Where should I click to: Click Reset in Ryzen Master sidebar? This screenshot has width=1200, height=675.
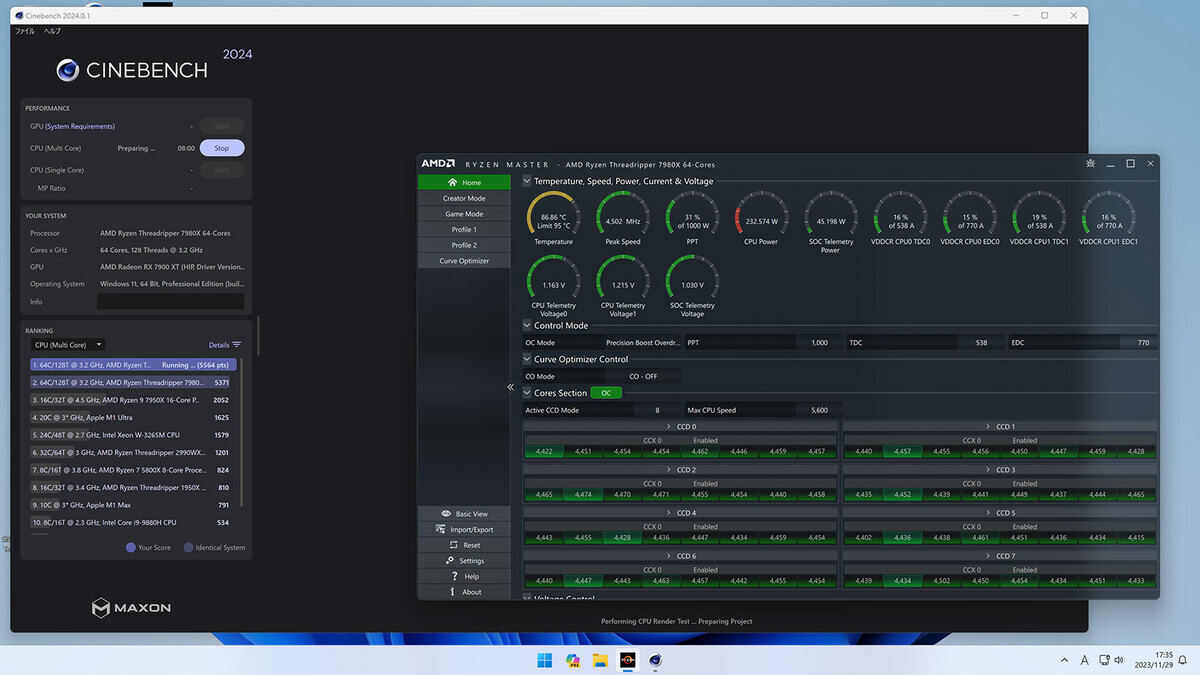pyautogui.click(x=463, y=545)
